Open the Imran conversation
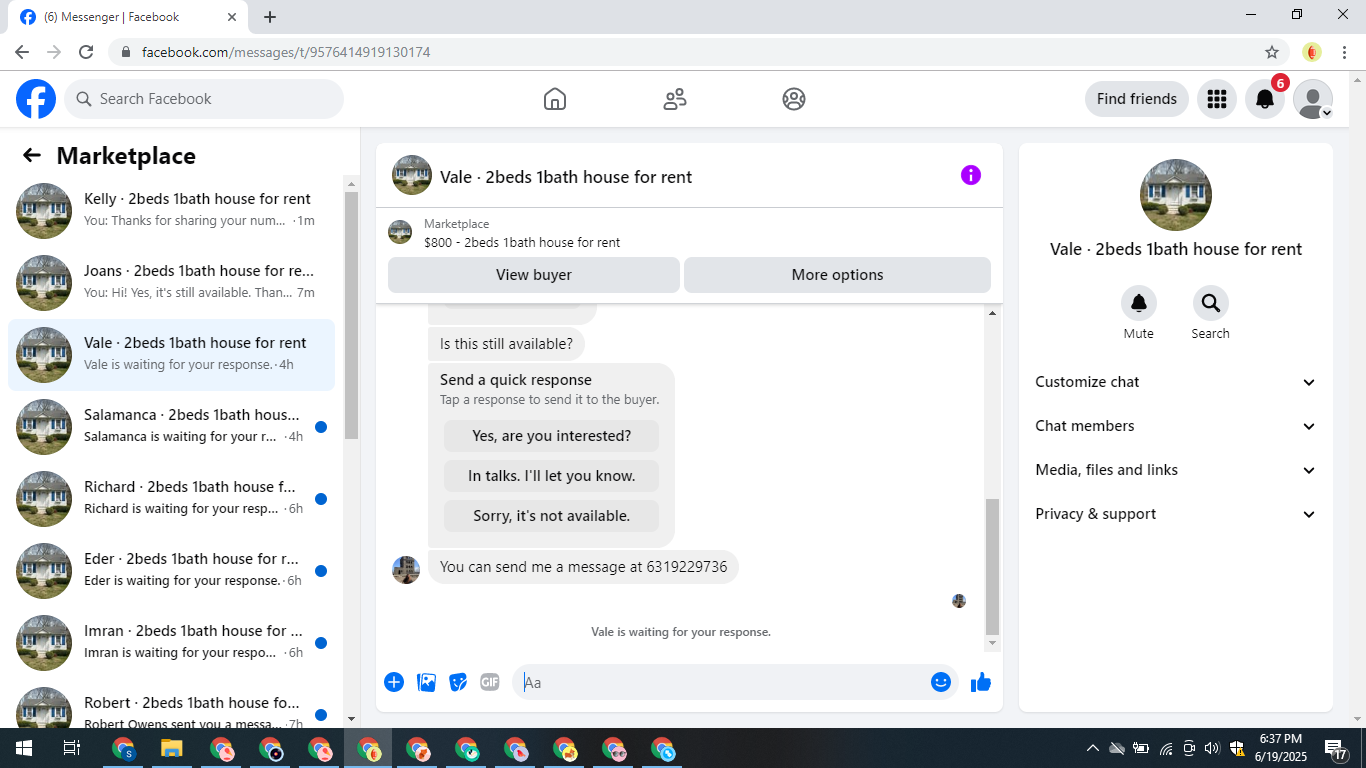The image size is (1366, 768). click(171, 643)
